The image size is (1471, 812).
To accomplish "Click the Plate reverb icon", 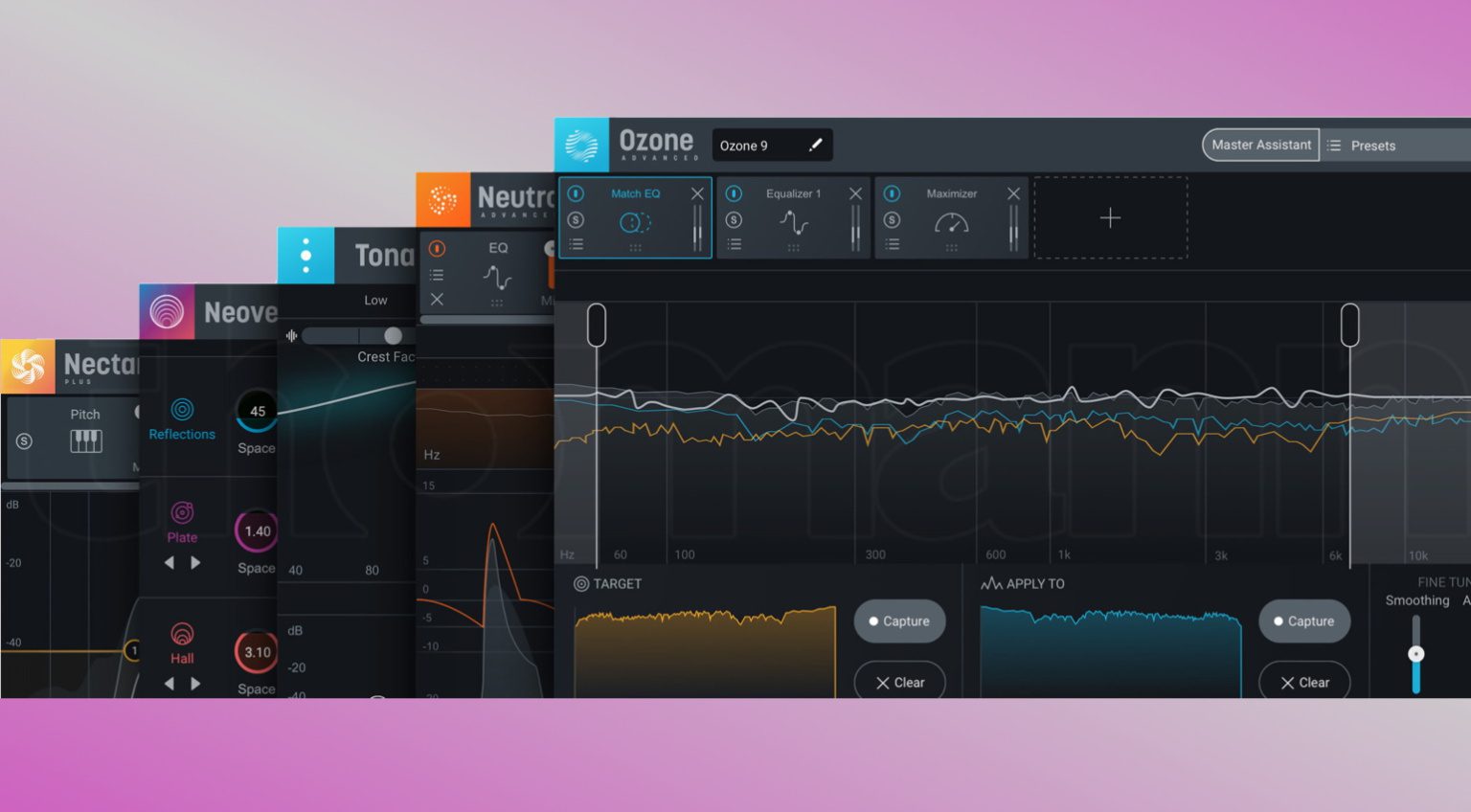I will tap(182, 512).
